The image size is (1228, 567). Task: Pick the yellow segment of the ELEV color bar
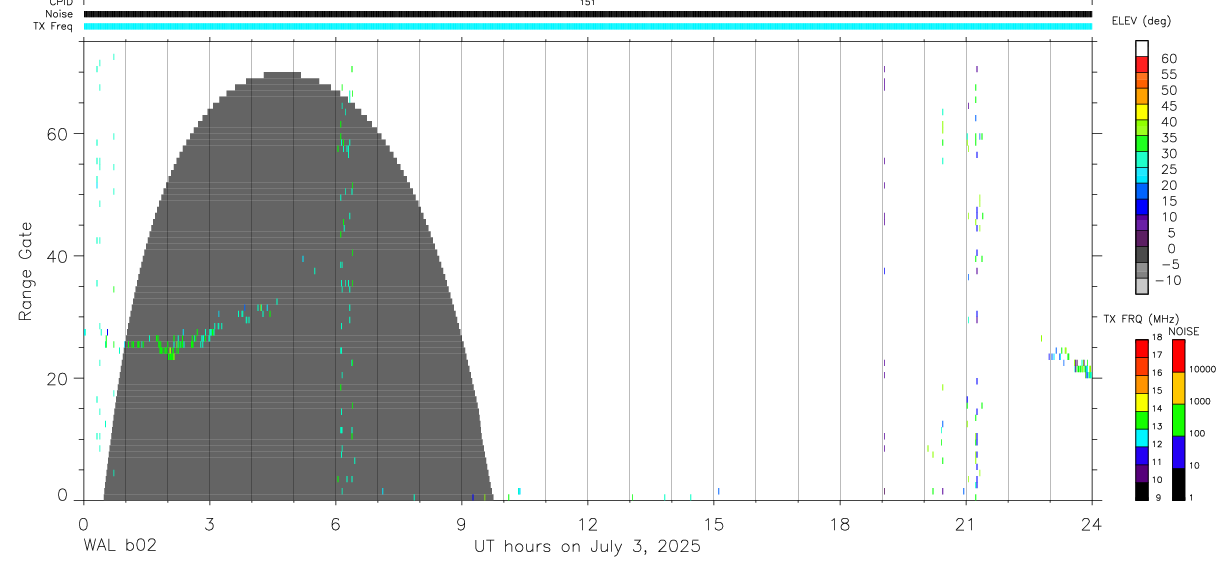(1142, 111)
